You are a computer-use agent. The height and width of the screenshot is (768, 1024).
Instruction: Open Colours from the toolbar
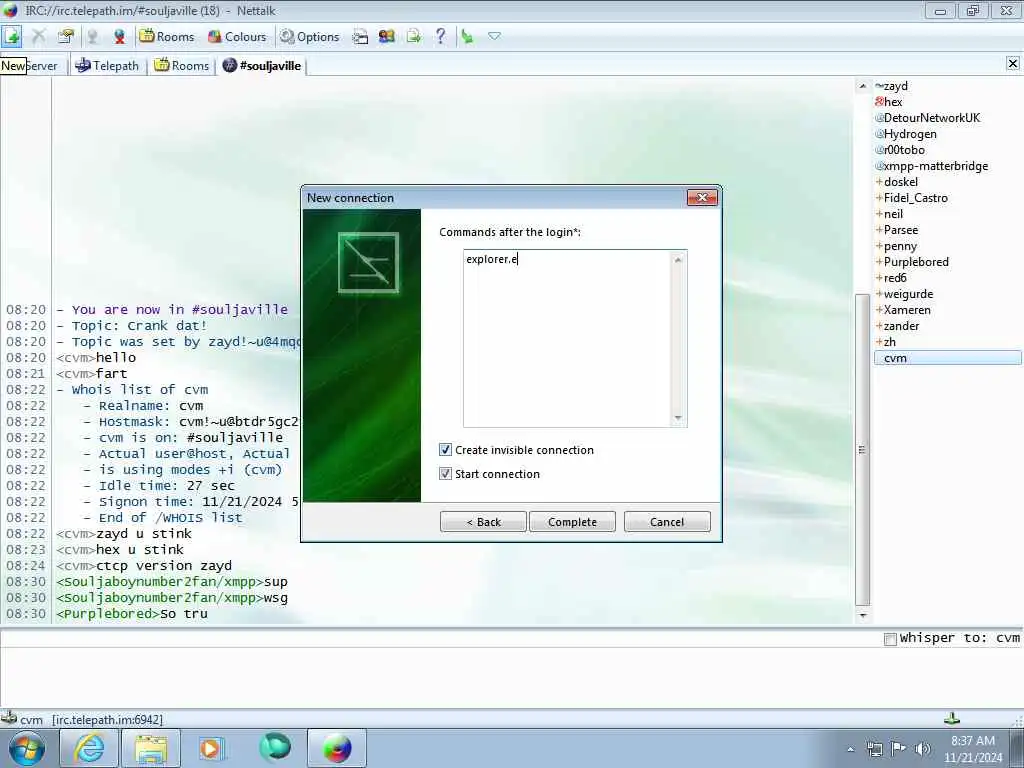pyautogui.click(x=236, y=37)
